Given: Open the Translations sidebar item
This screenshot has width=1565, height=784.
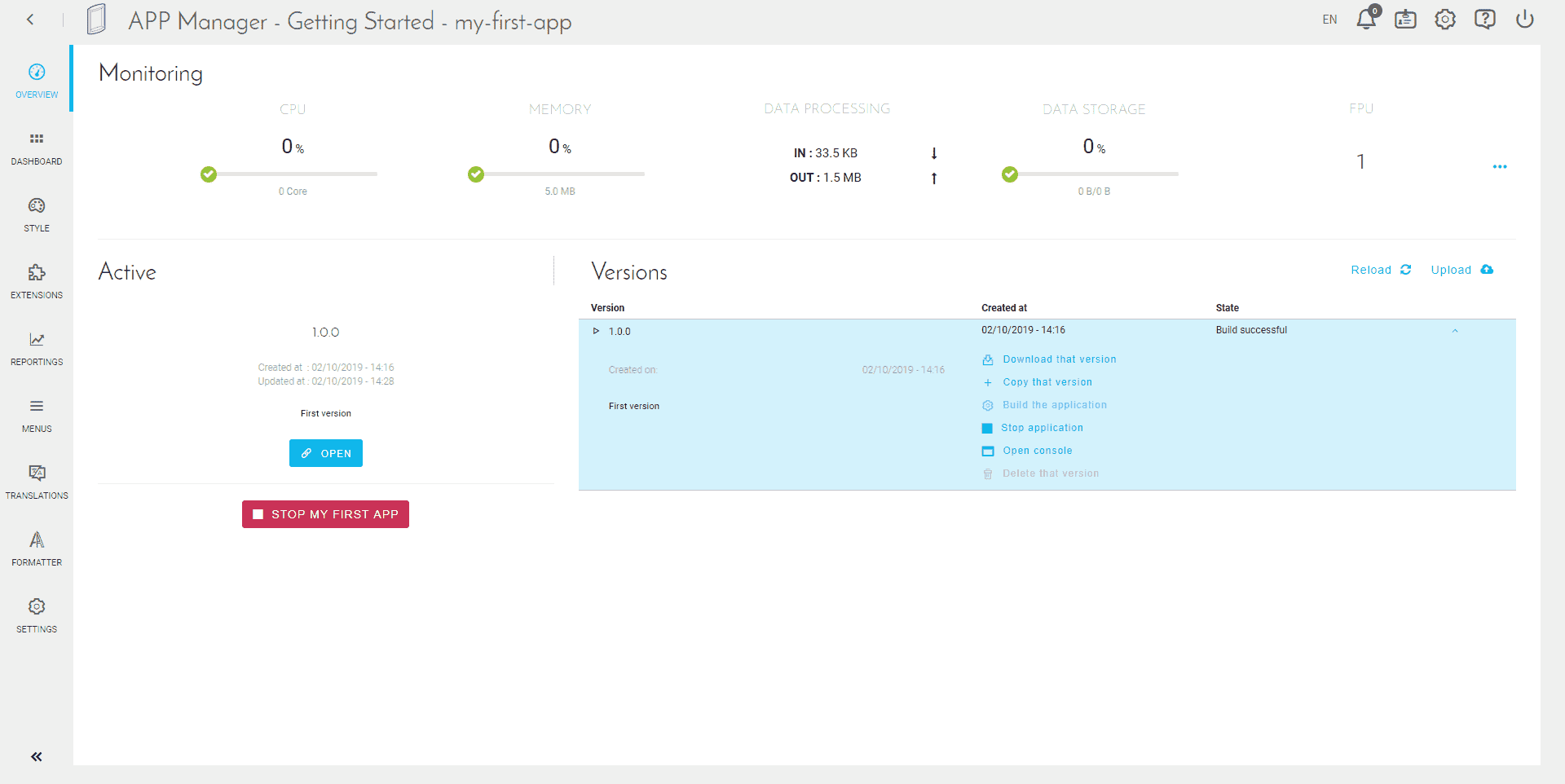Looking at the screenshot, I should click(37, 481).
